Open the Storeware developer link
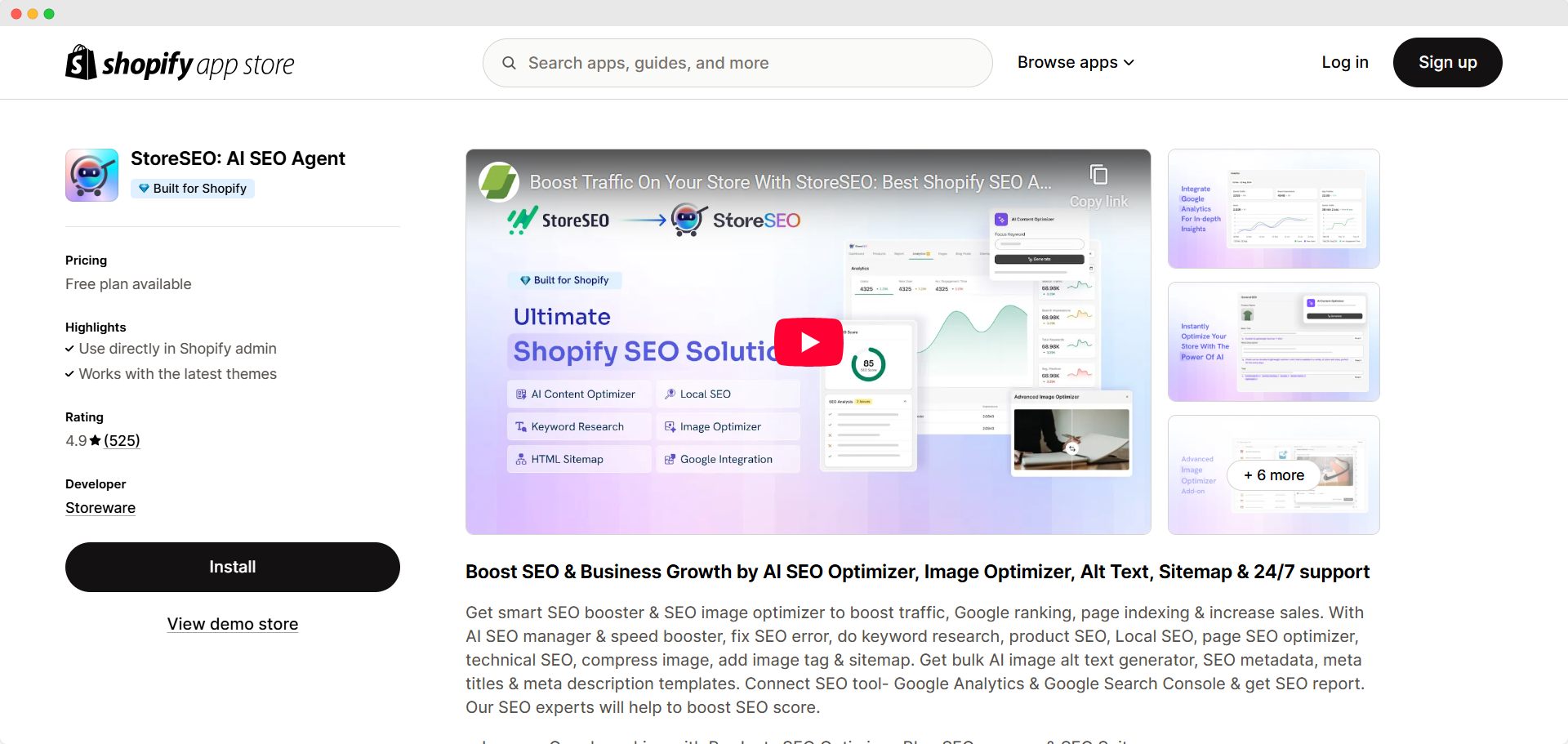The height and width of the screenshot is (744, 1568). (100, 508)
